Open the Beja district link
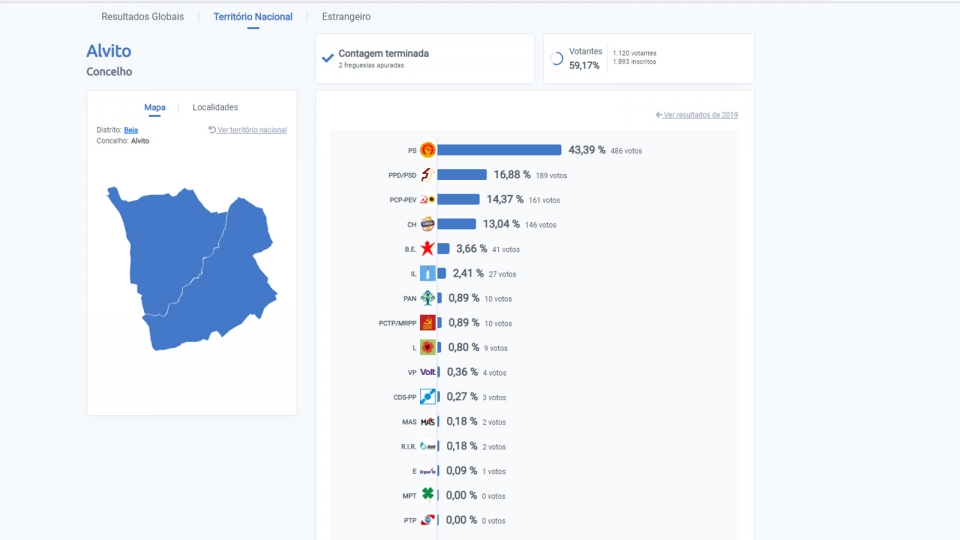 pyautogui.click(x=131, y=130)
